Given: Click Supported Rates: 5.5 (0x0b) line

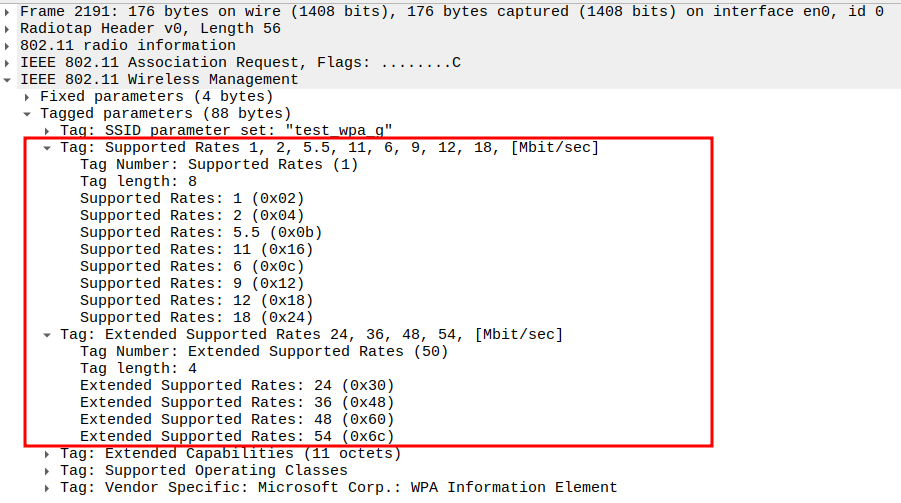Looking at the screenshot, I should coord(200,233).
